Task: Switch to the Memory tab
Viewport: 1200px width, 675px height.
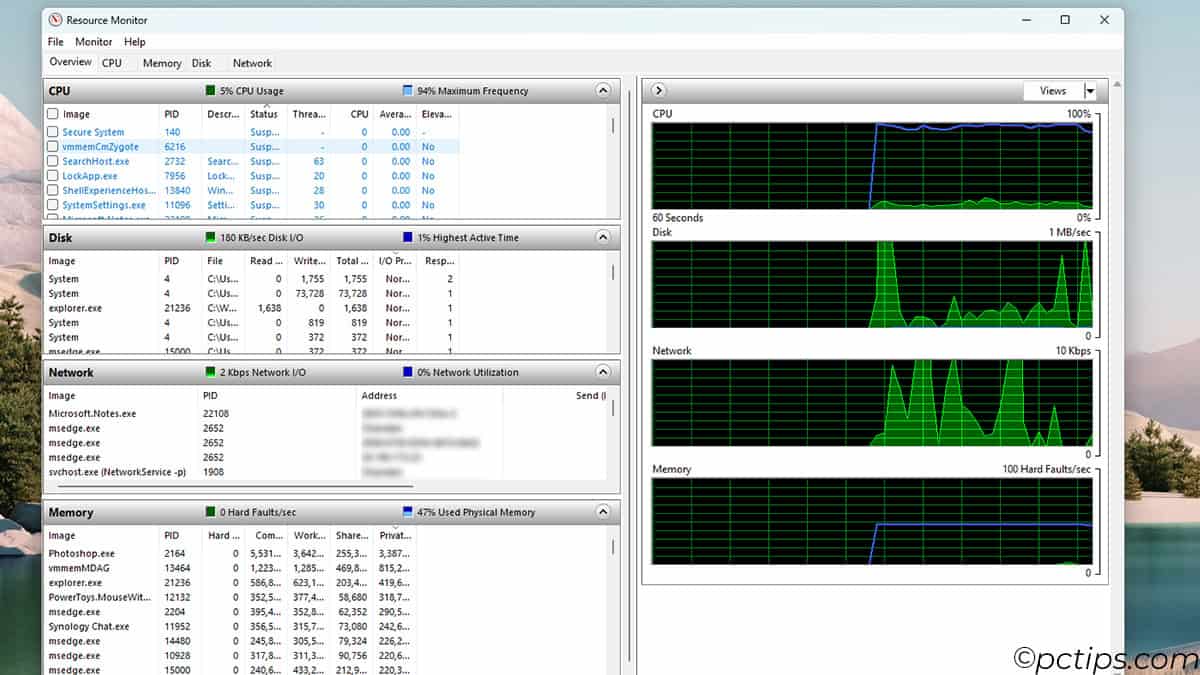Action: click(161, 62)
